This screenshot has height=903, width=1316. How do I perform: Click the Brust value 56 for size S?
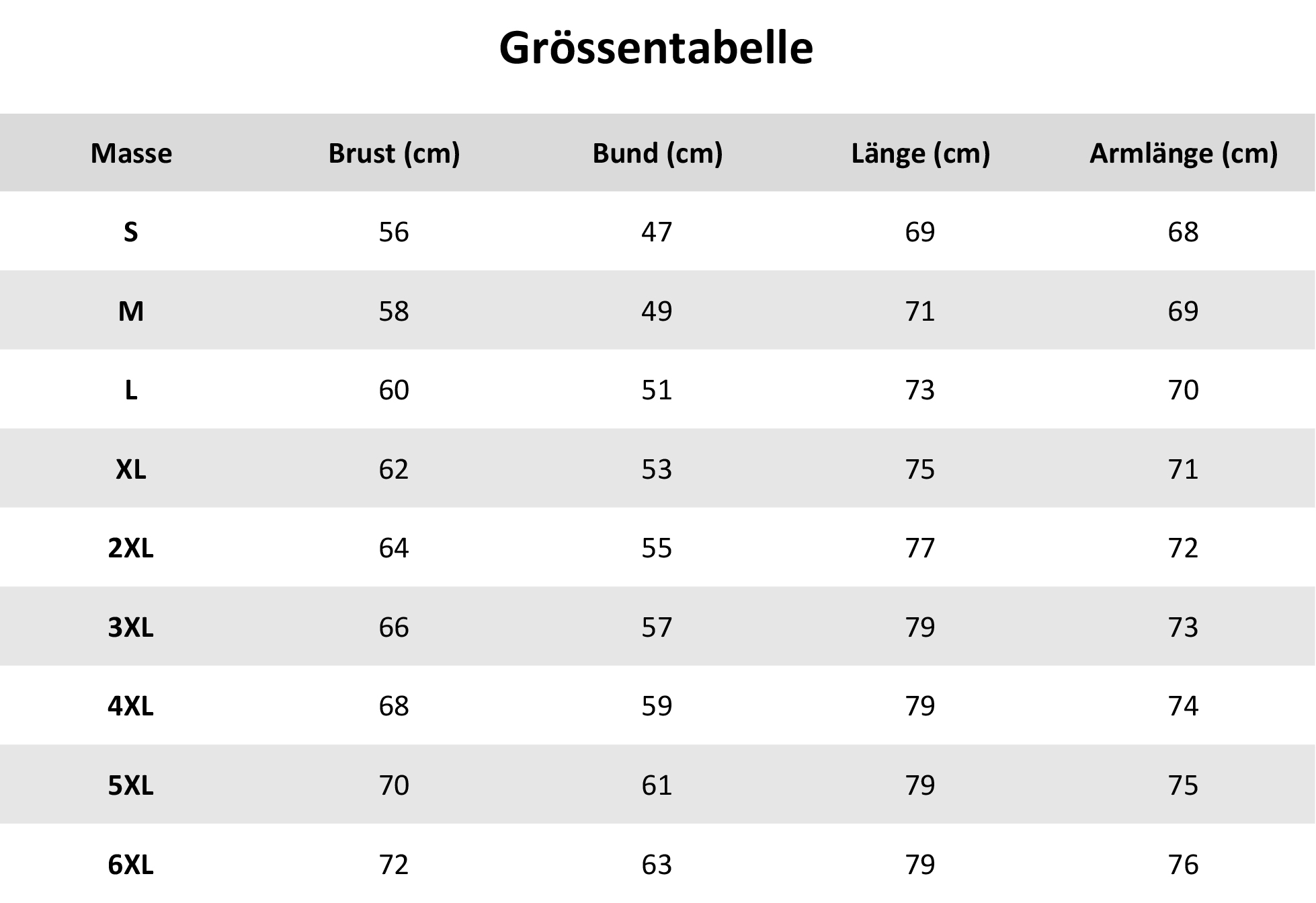click(394, 232)
